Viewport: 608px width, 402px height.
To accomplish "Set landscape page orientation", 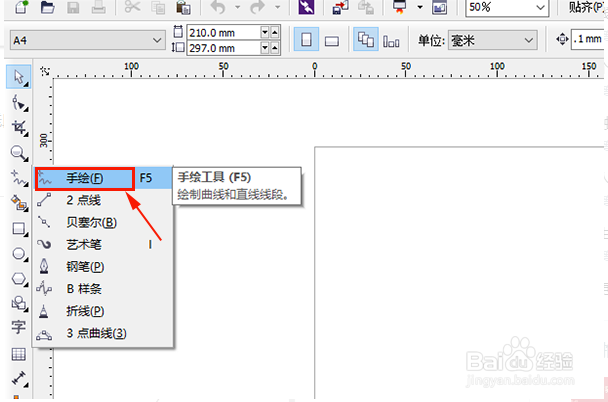I will click(x=332, y=41).
